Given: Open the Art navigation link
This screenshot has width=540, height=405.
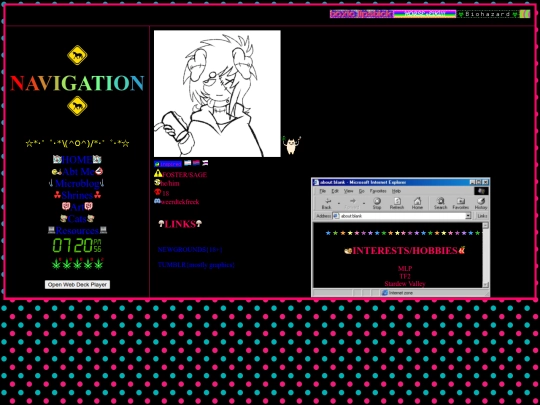Looking at the screenshot, I should point(77,207).
